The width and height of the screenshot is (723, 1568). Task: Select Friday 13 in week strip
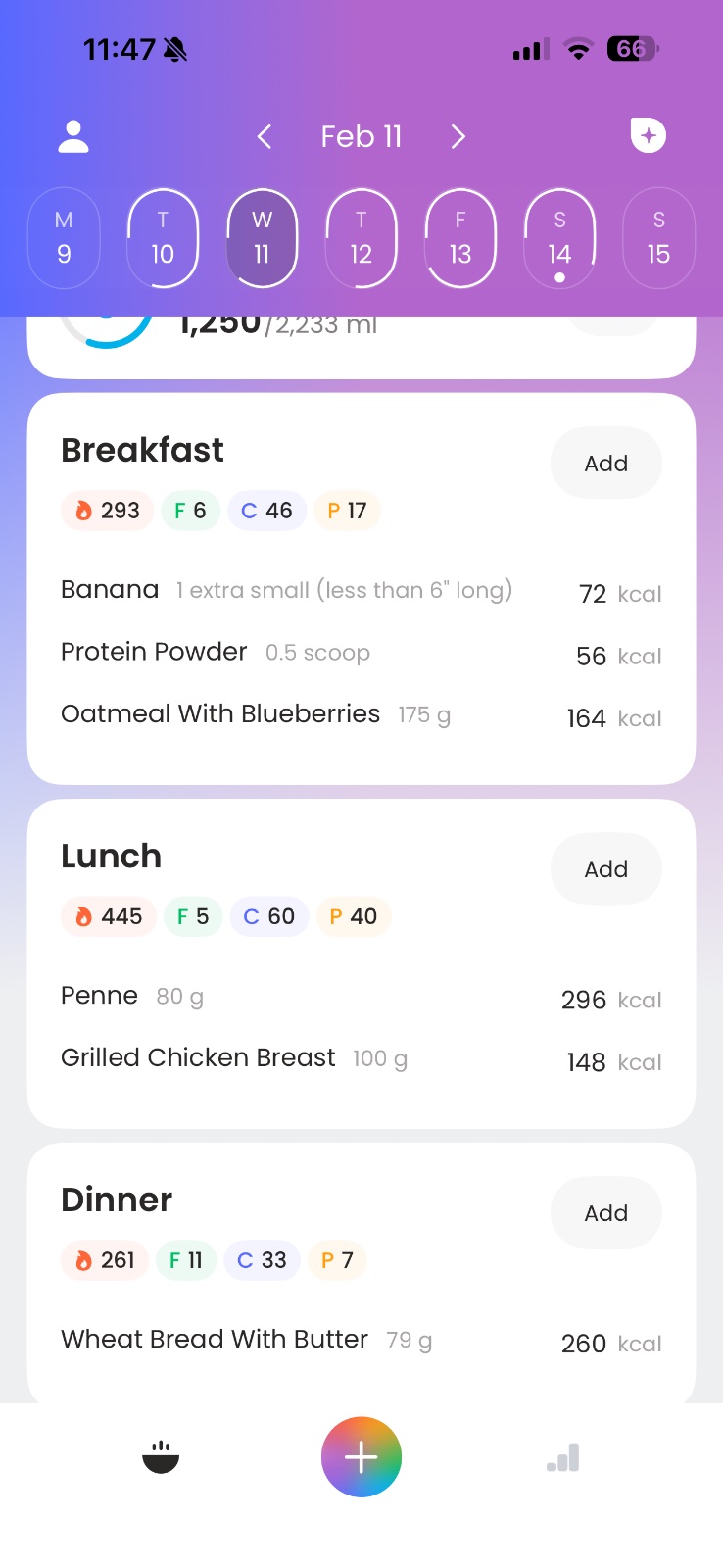pos(460,238)
